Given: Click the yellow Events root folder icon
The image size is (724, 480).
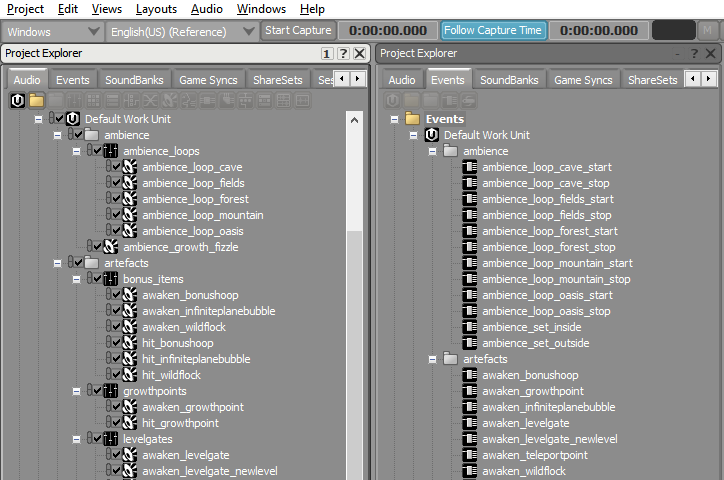Looking at the screenshot, I should pyautogui.click(x=412, y=119).
